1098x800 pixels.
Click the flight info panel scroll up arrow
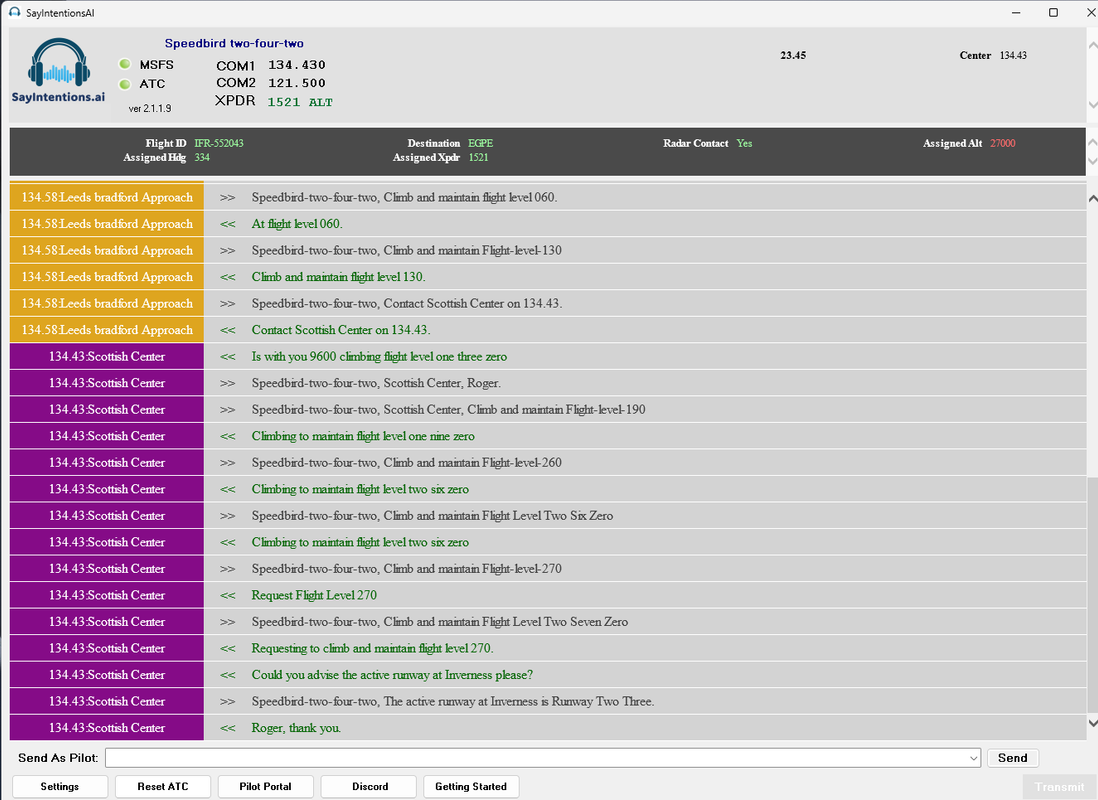pos(1092,142)
